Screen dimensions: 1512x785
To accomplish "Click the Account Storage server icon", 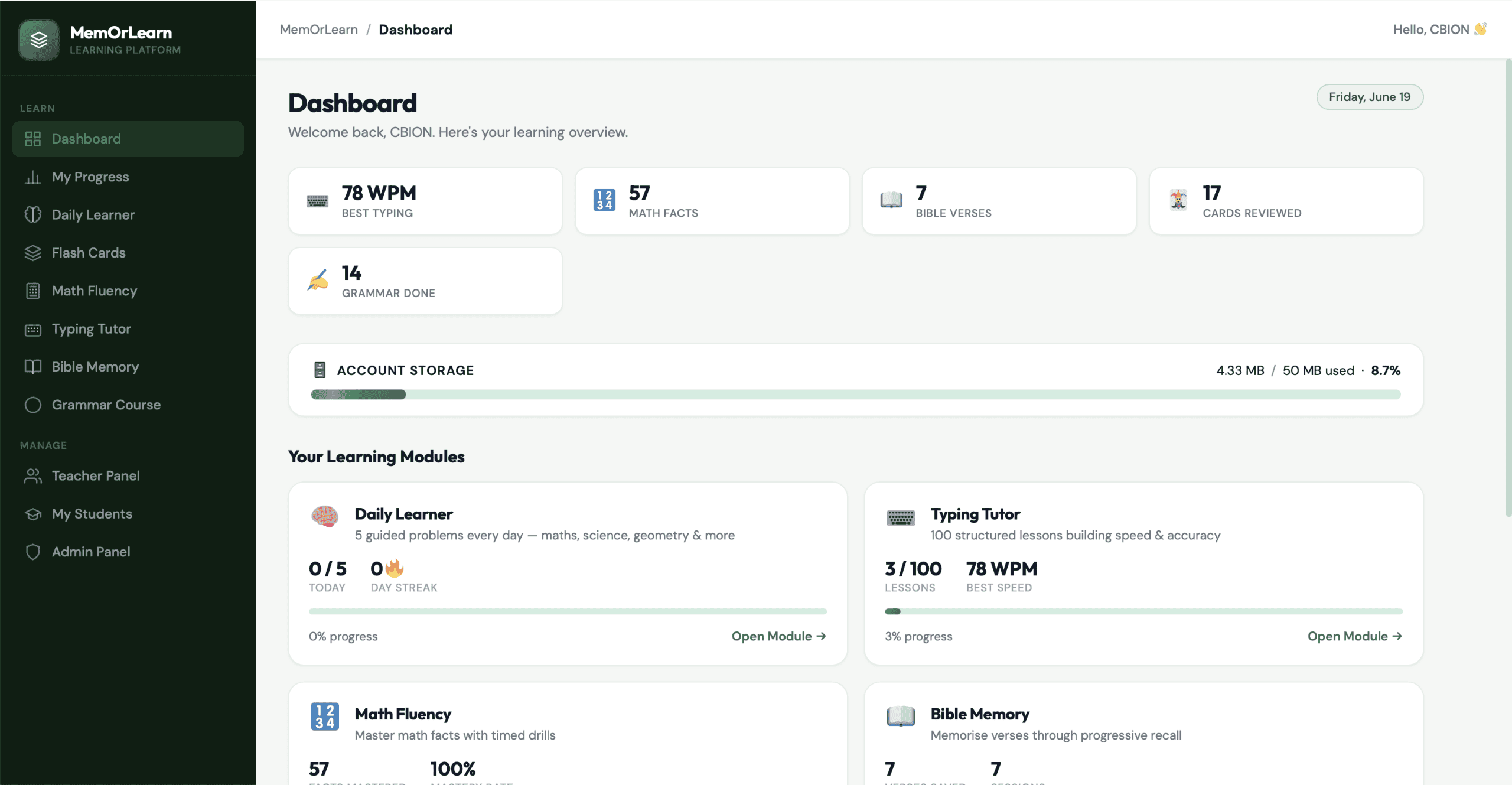I will point(320,370).
